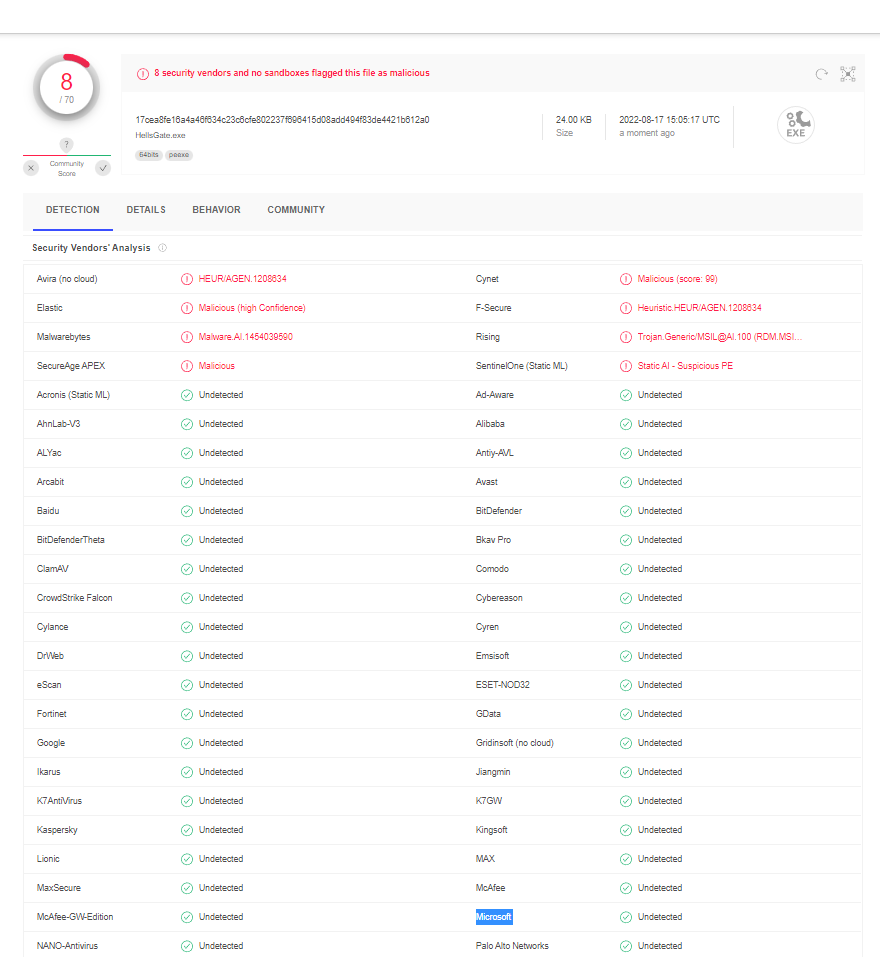
Task: Click the Antiy-AVL vendor name
Action: coord(495,453)
